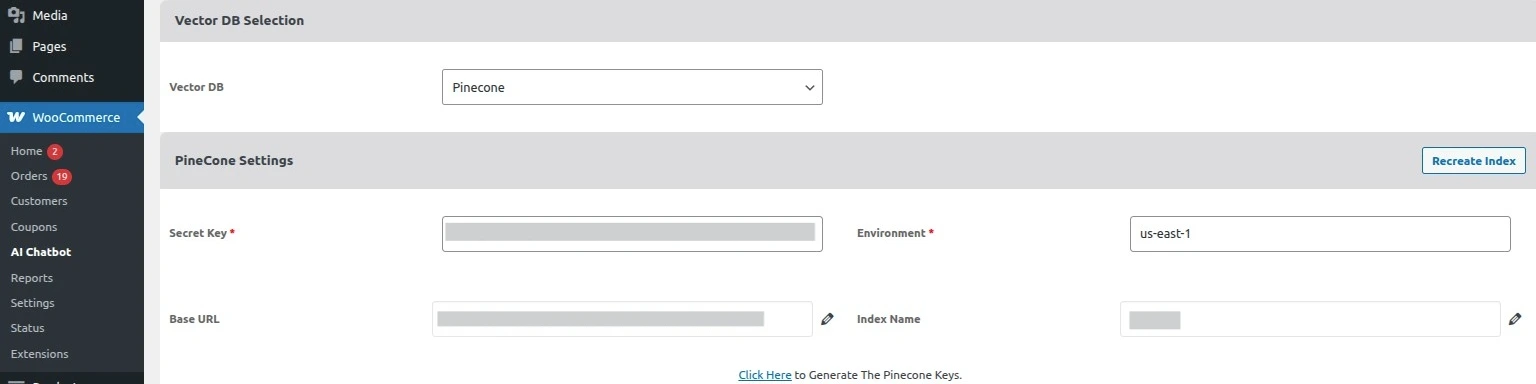Click the Index Name field

tap(1310, 319)
